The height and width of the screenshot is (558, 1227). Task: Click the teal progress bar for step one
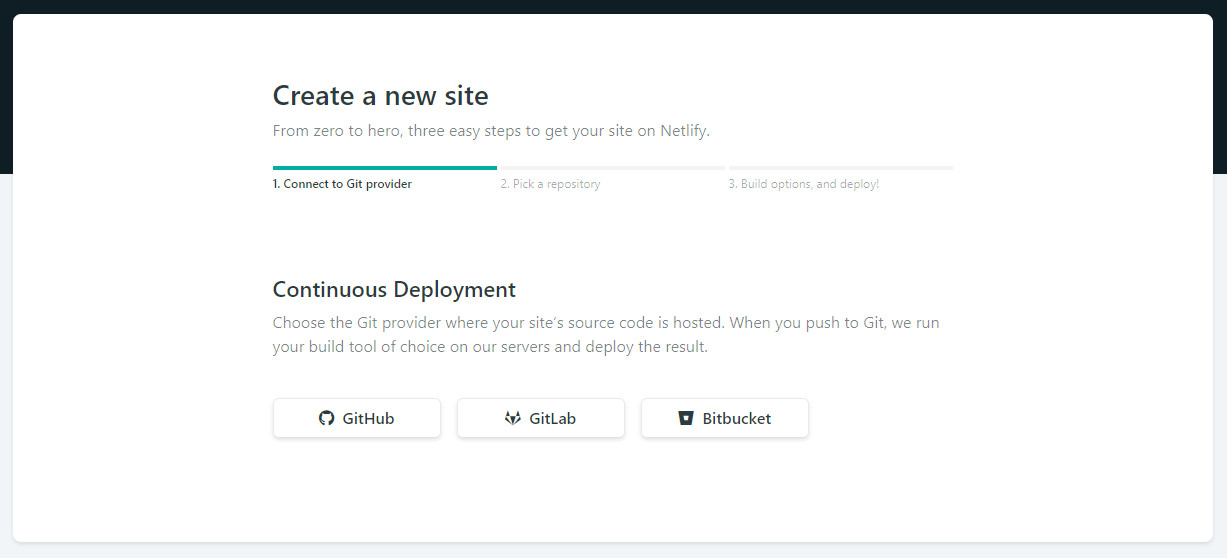(x=385, y=168)
